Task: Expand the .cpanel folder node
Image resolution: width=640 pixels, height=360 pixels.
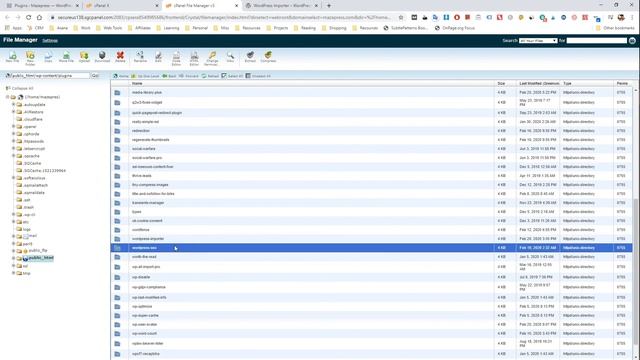Action: [13, 127]
